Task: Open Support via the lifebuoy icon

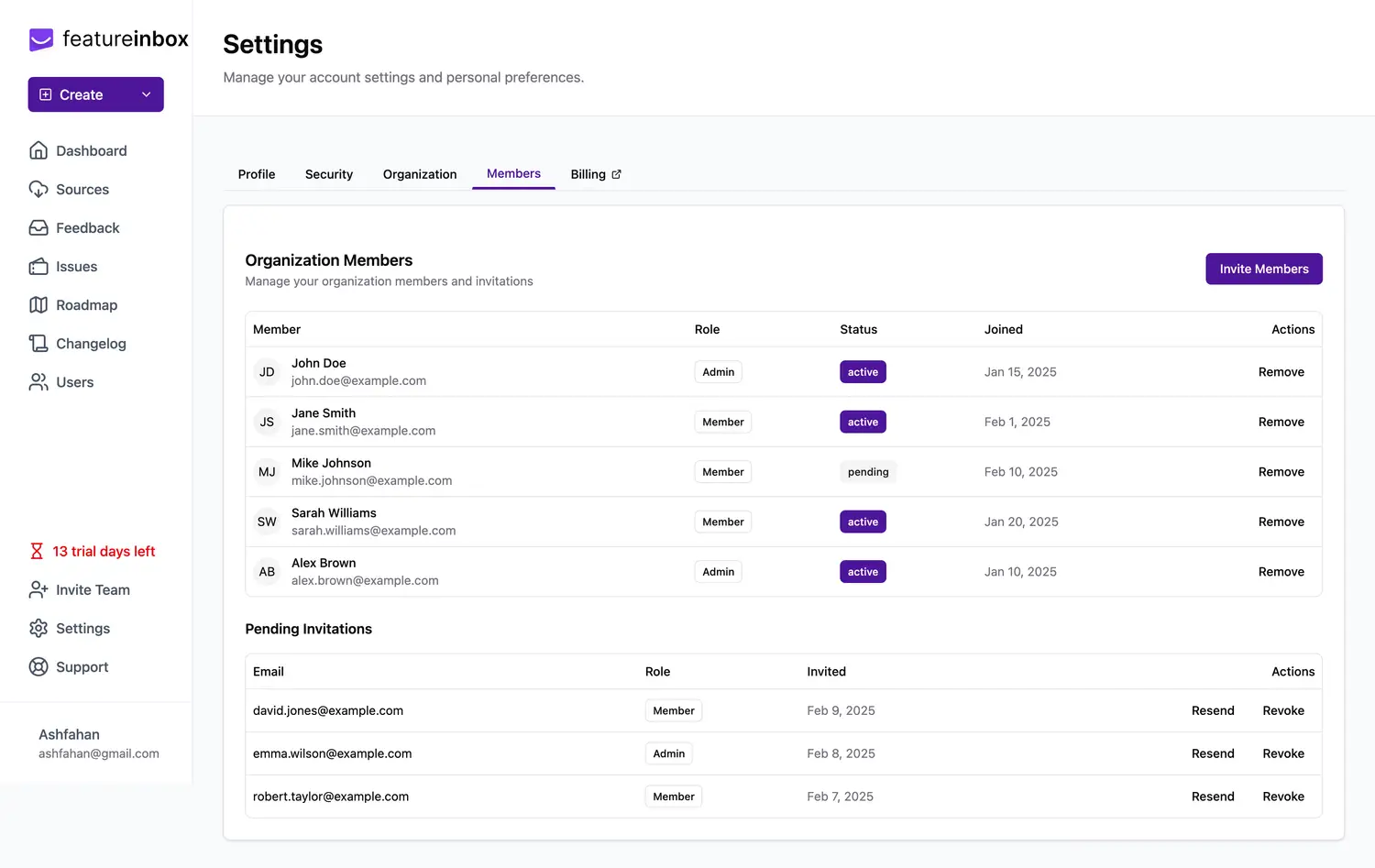Action: 38,667
